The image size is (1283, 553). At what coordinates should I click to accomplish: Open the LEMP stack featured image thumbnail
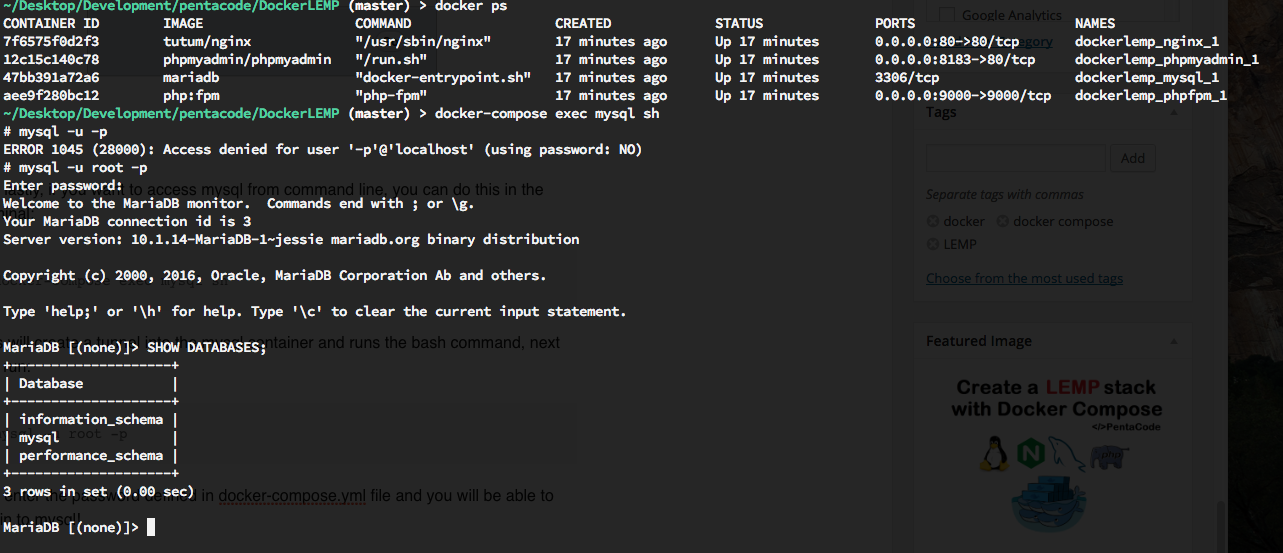point(1056,456)
